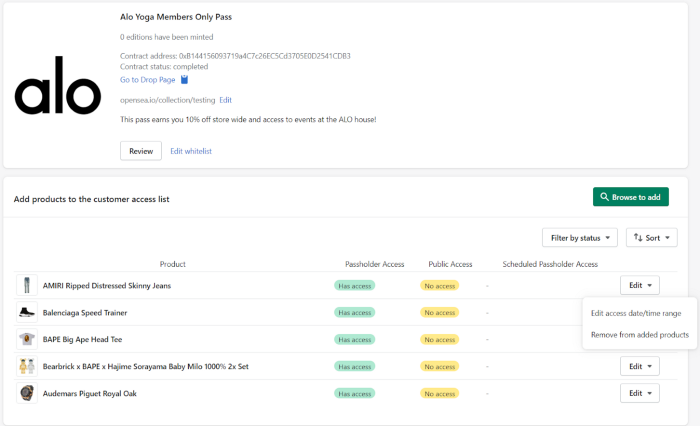The width and height of the screenshot is (700, 426).
Task: Expand Edit dropdown for Bearbrick set
Action: tap(640, 366)
